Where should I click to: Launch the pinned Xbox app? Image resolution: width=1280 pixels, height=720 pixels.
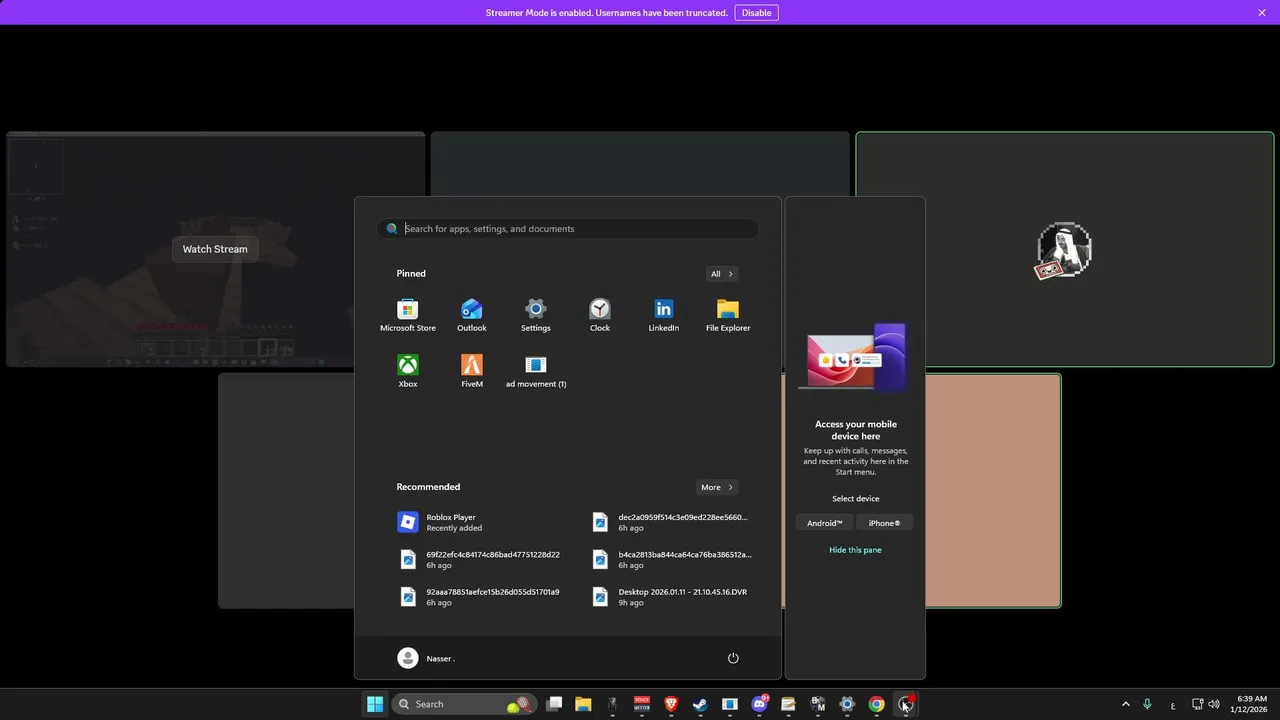click(x=408, y=372)
